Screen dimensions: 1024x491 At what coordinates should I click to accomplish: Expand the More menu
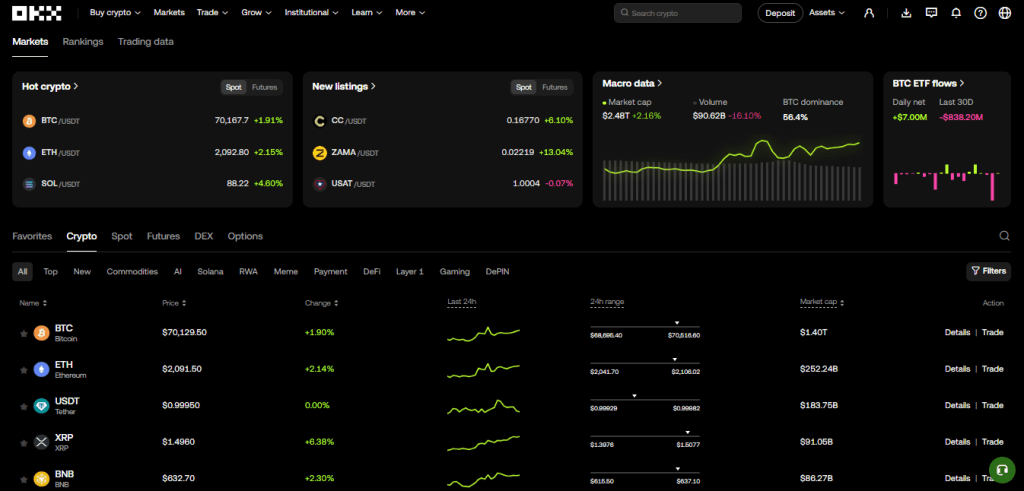point(410,12)
